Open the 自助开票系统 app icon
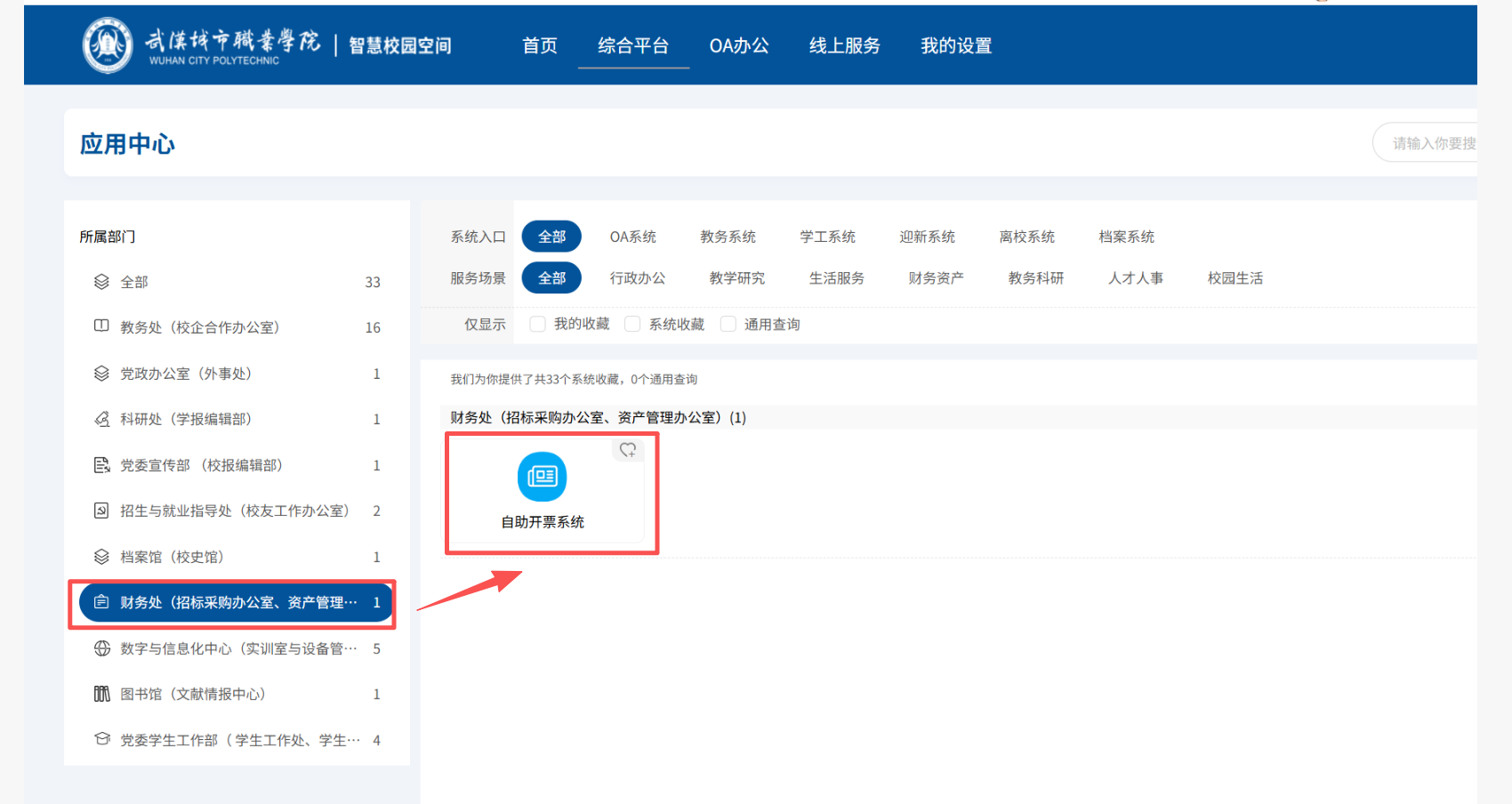1512x804 pixels. coord(542,477)
